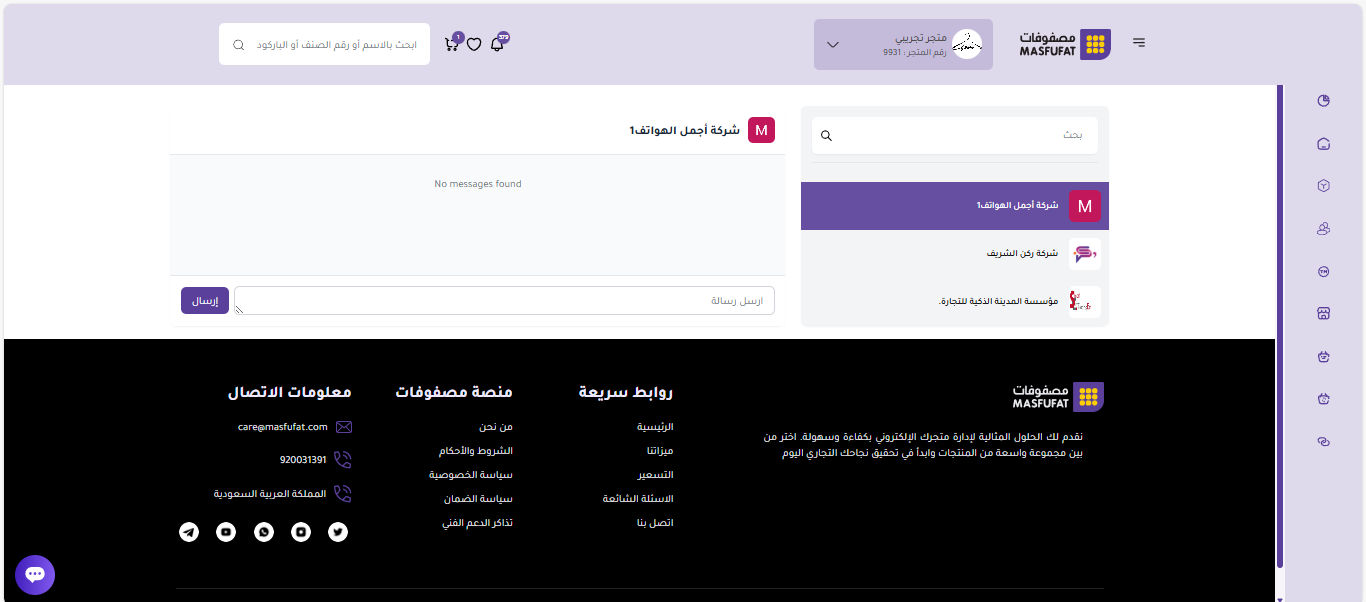This screenshot has width=1366, height=602.
Task: Open the floating chat bubble widget
Action: coord(35,575)
